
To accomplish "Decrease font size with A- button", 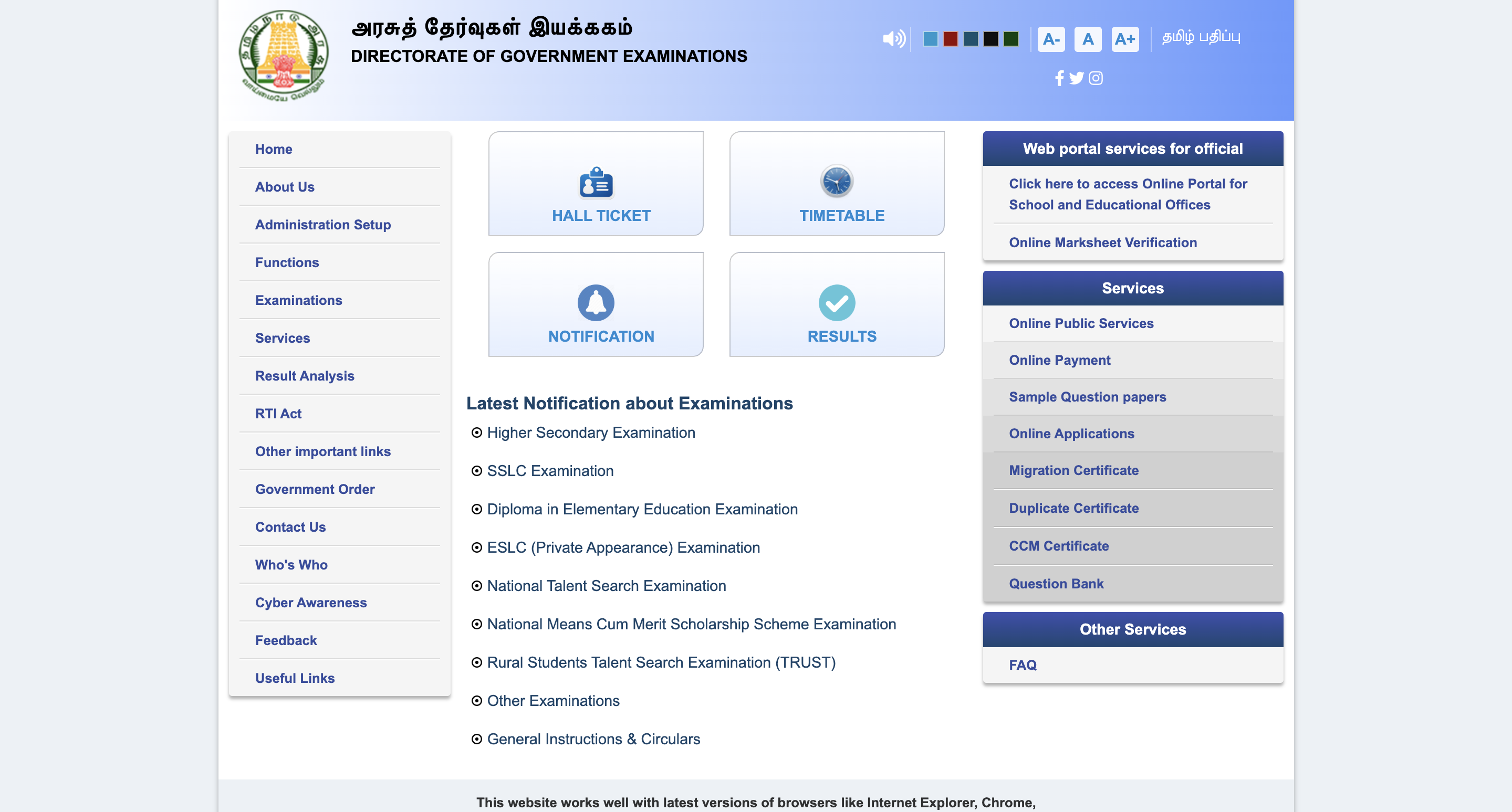I will click(x=1051, y=39).
